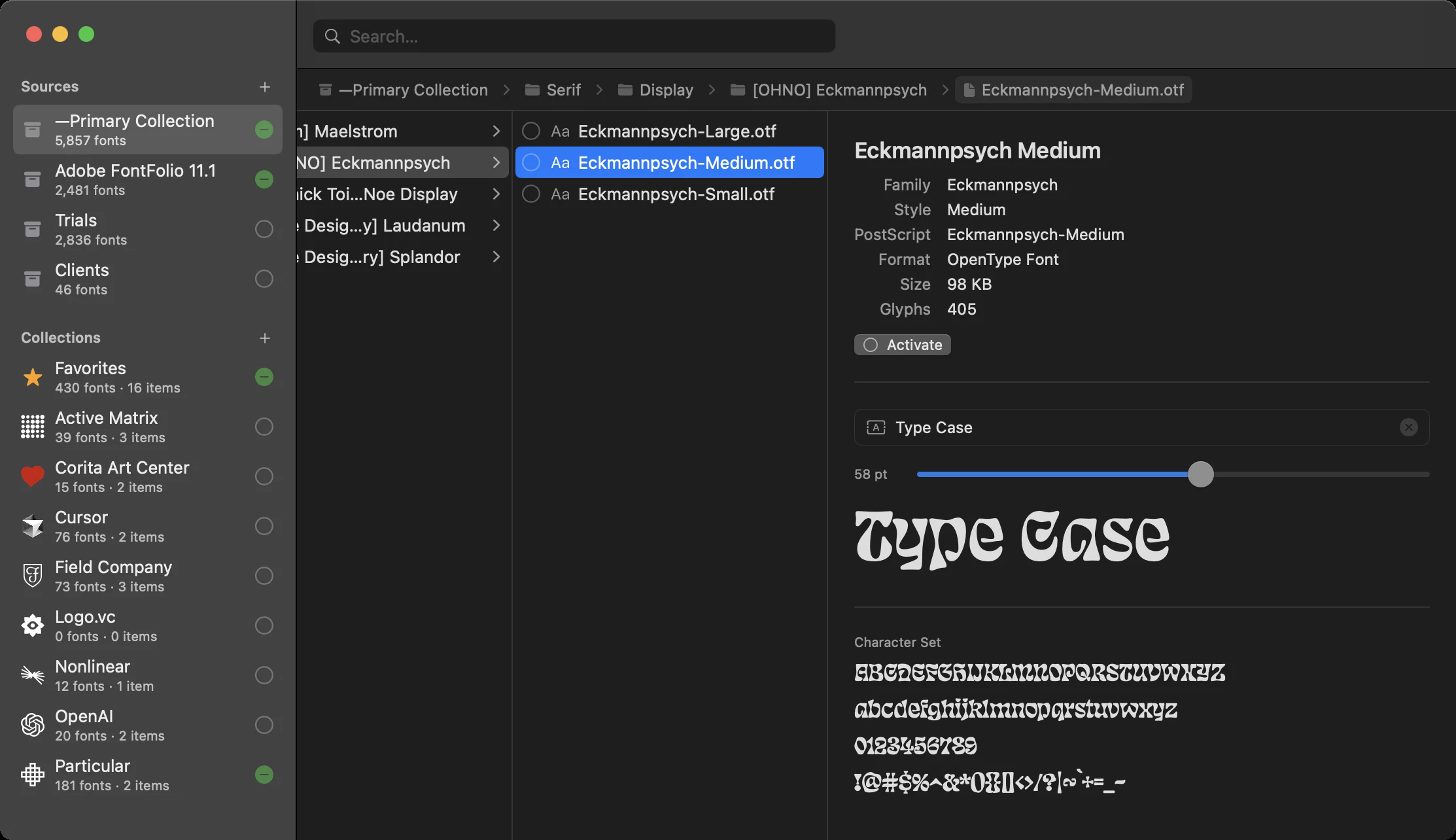The width and height of the screenshot is (1456, 840).
Task: Add a new collection with plus icon
Action: coord(265,338)
